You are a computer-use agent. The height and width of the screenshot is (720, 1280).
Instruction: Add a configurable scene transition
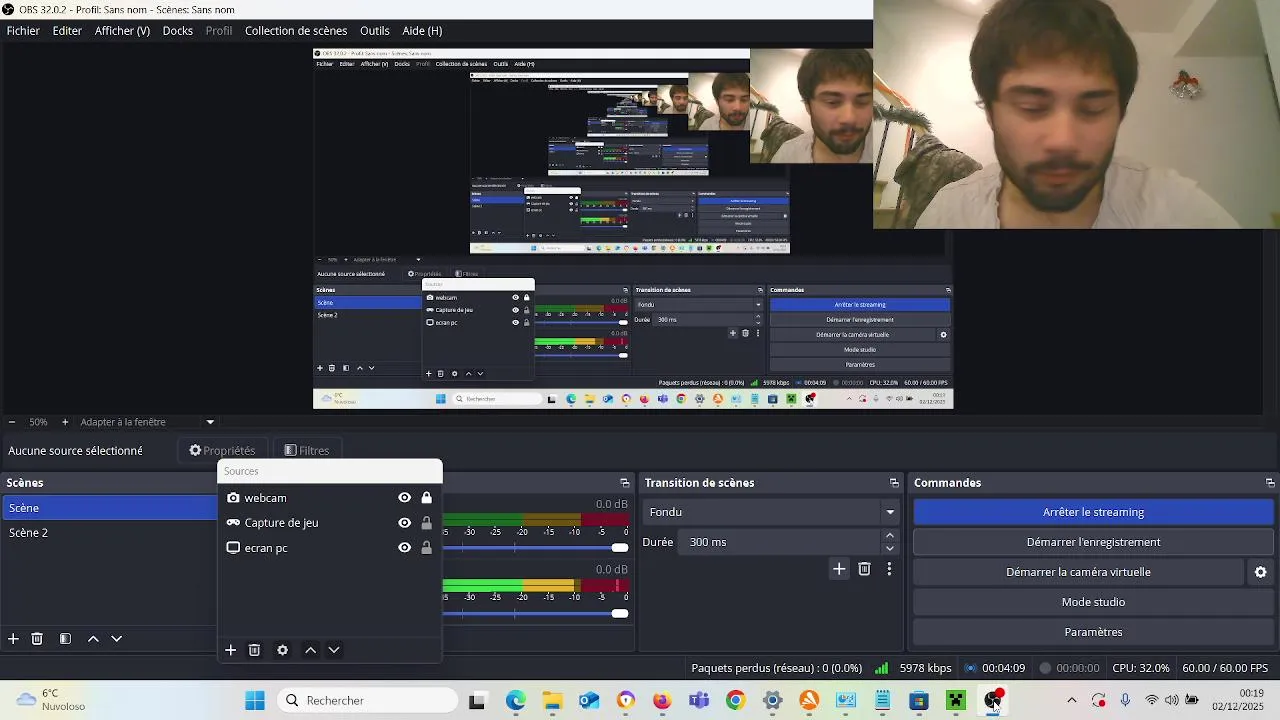pos(839,569)
